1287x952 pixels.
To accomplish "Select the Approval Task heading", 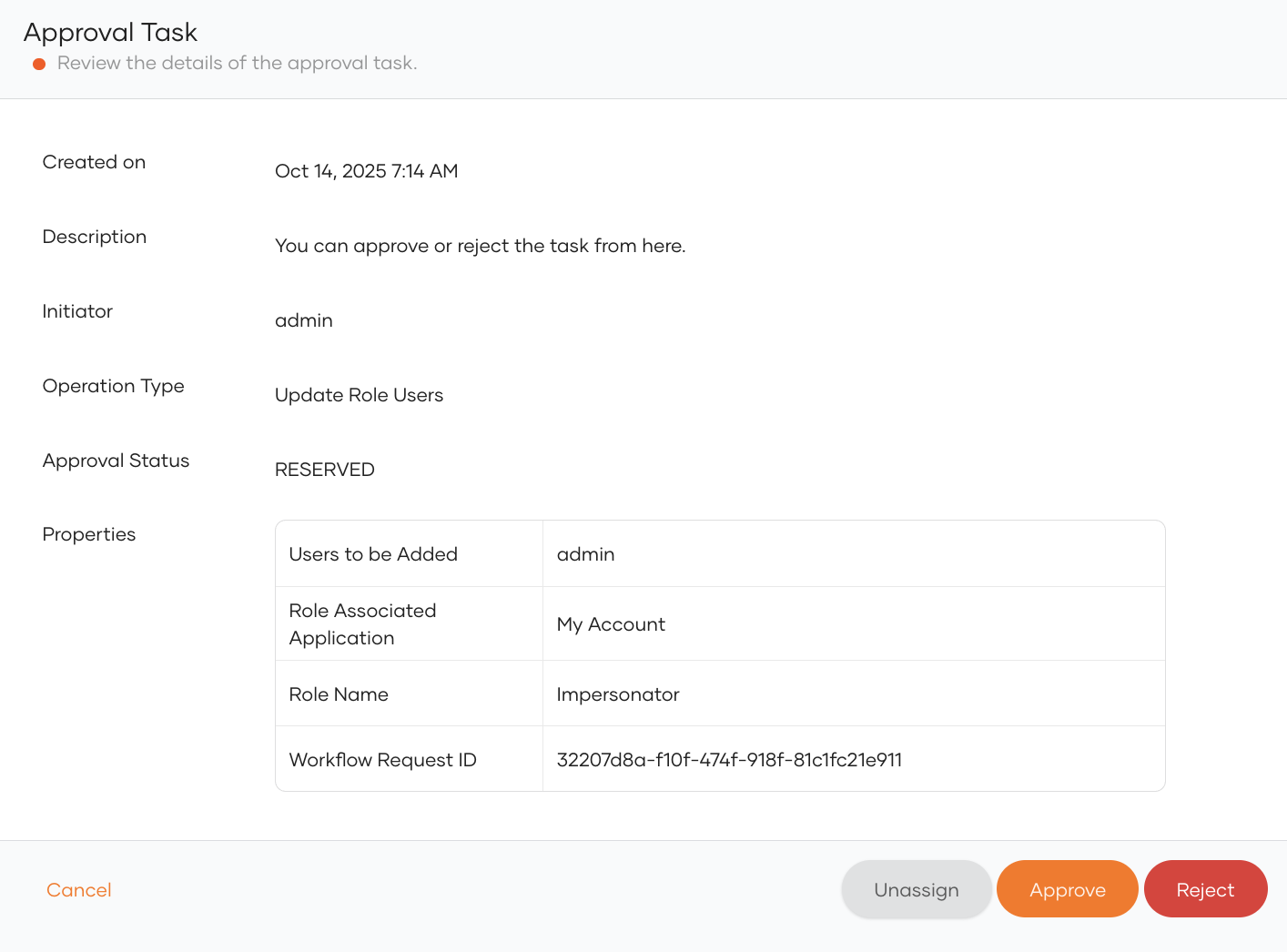I will [110, 32].
